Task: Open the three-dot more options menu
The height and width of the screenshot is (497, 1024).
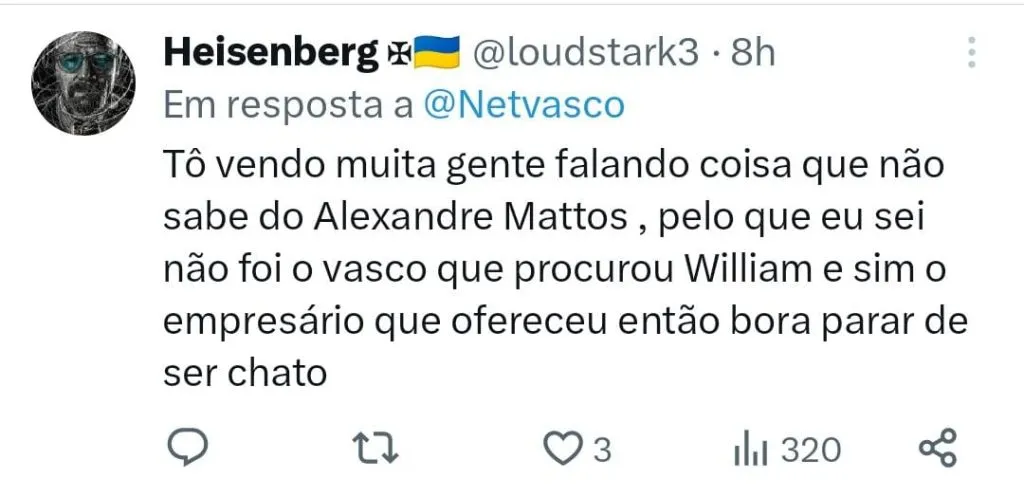Action: (972, 52)
